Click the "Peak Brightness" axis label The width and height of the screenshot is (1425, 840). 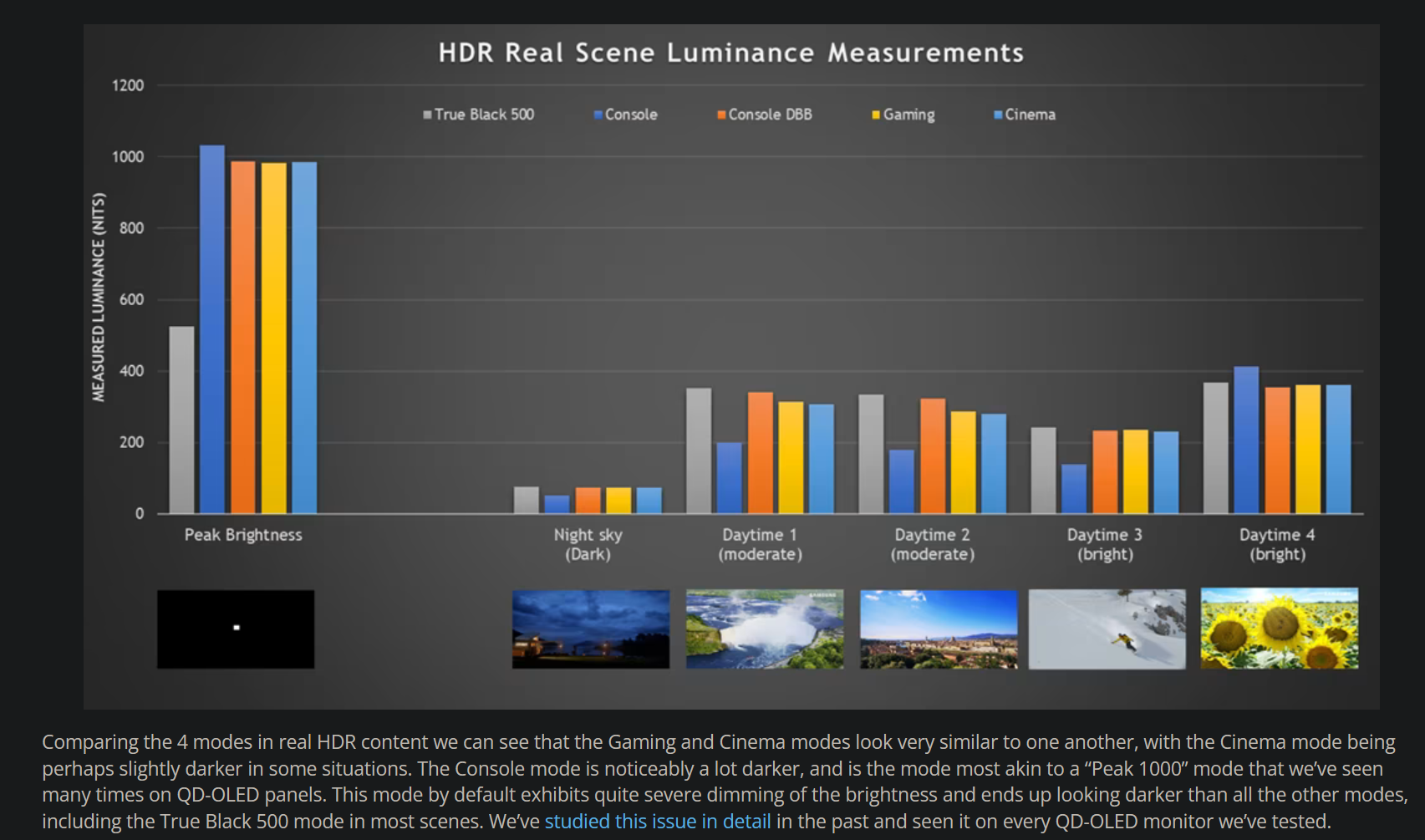click(x=243, y=535)
